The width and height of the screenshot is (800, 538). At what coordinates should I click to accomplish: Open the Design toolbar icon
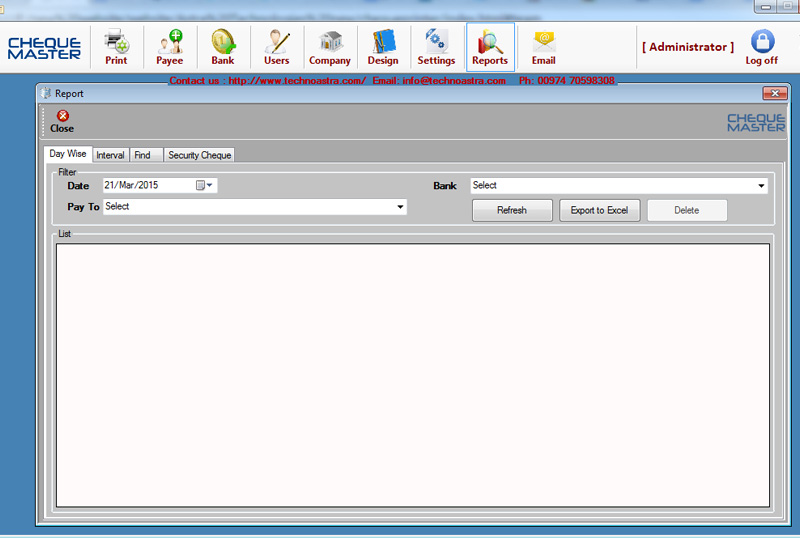tap(383, 46)
